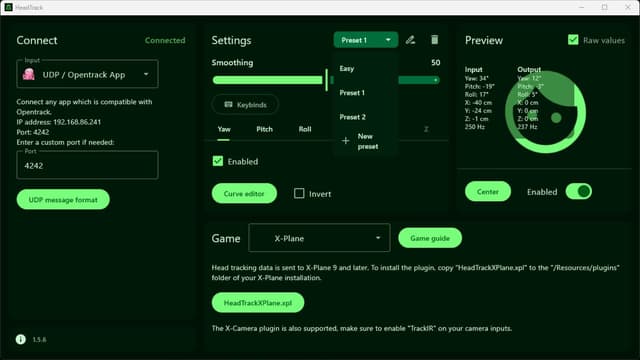Minimize the HeadTrack window
The image size is (640, 360).
tap(582, 7)
